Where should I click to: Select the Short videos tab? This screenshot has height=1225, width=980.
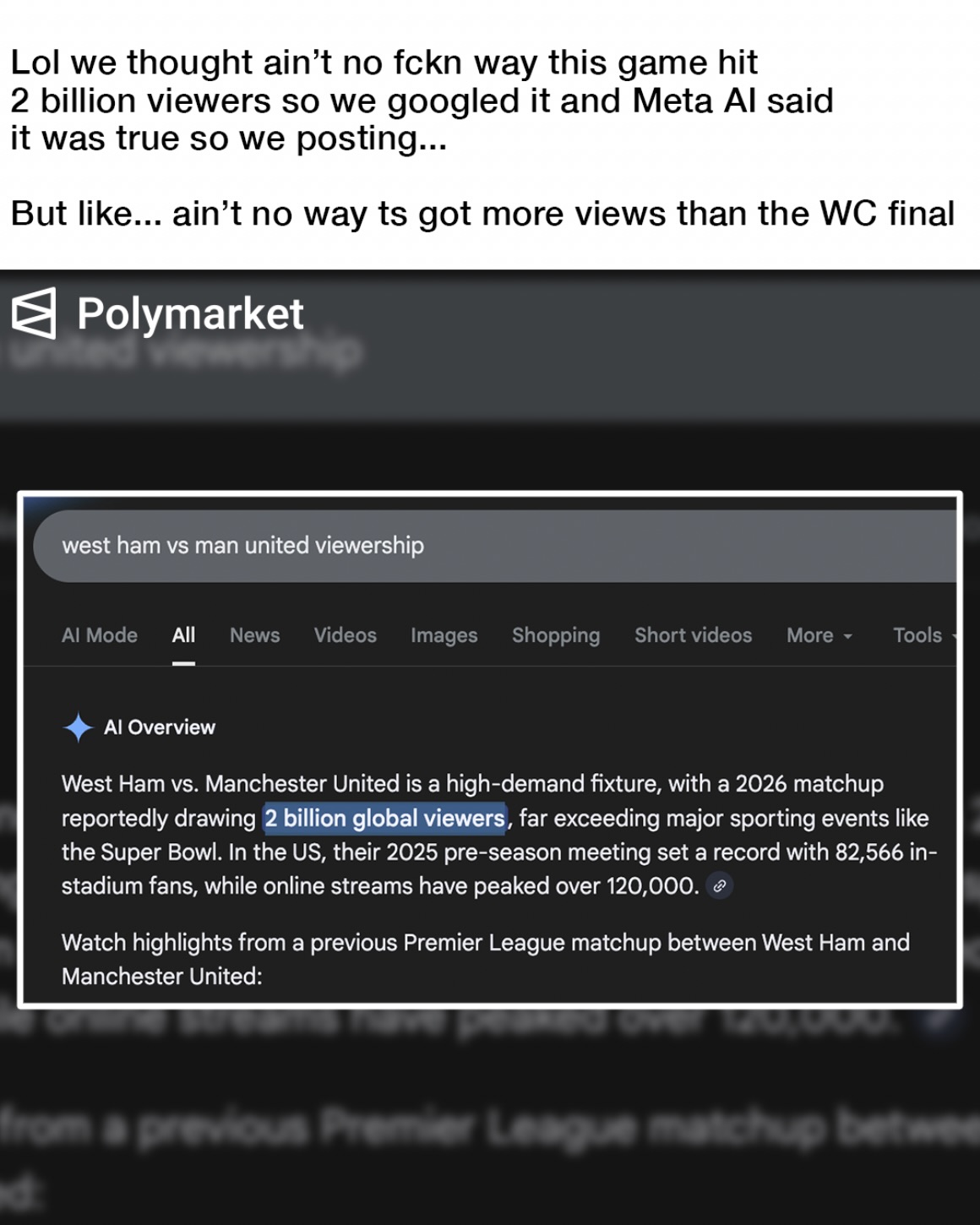pos(693,635)
